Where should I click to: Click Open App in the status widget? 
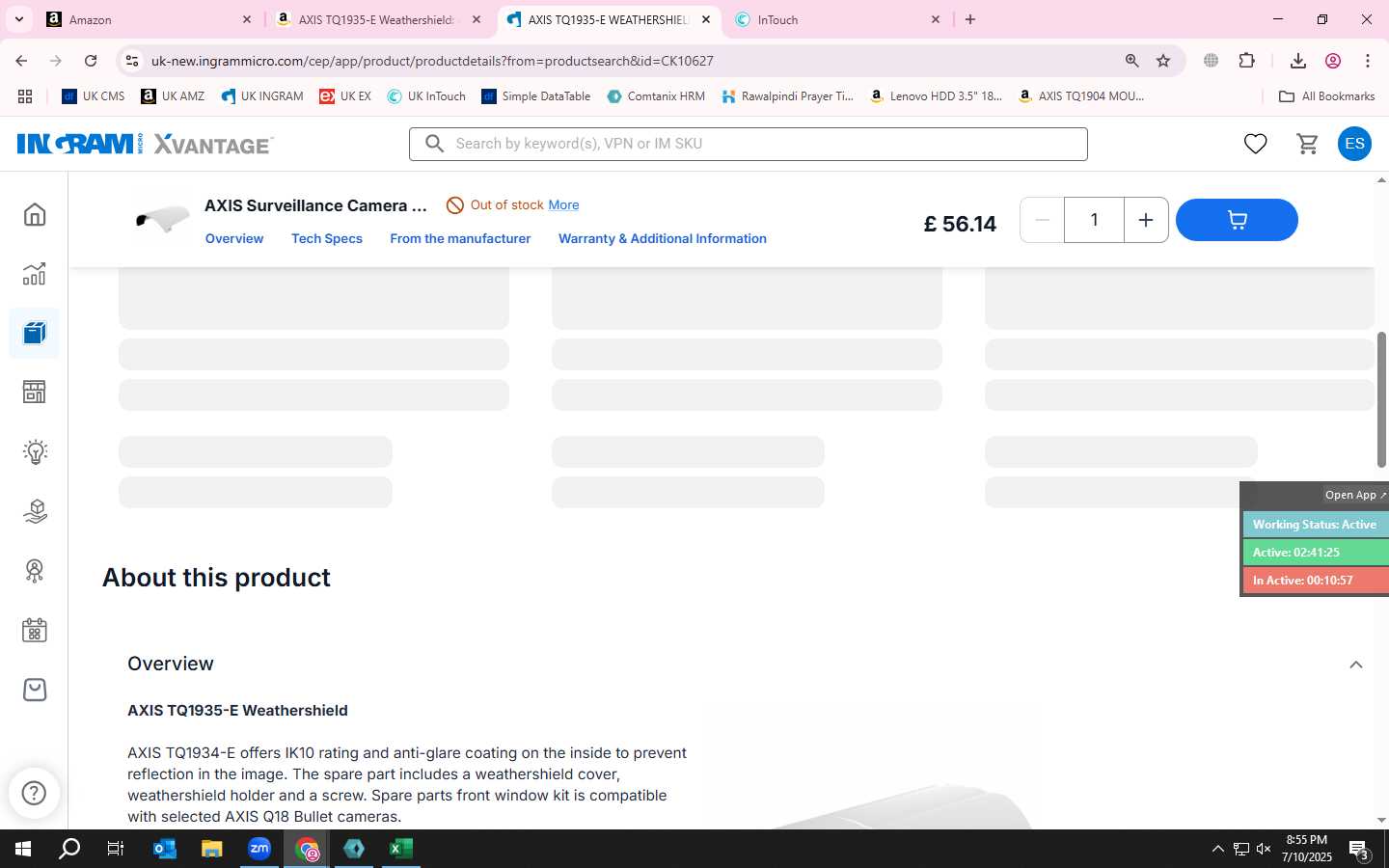click(1354, 495)
